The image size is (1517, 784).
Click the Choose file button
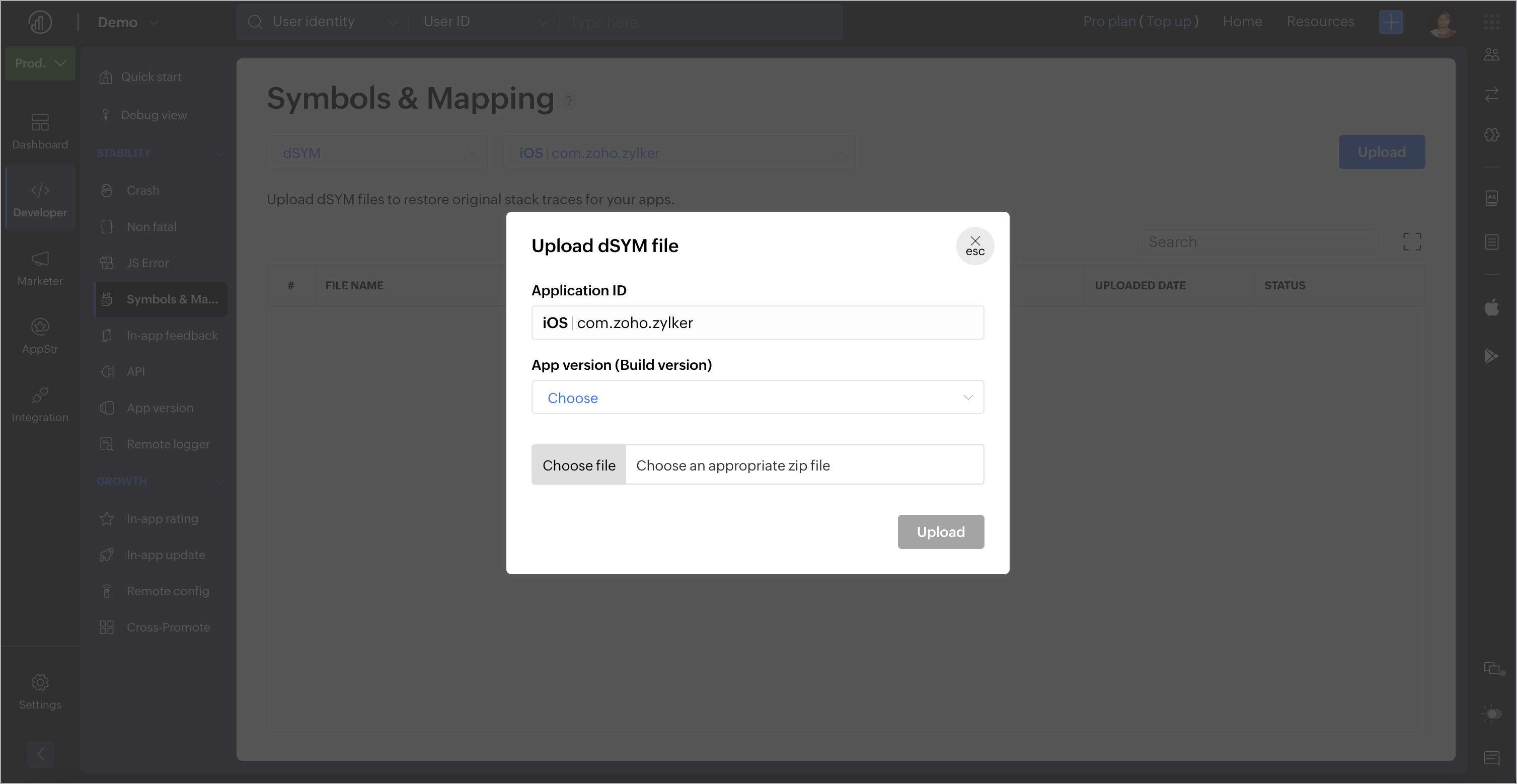578,465
